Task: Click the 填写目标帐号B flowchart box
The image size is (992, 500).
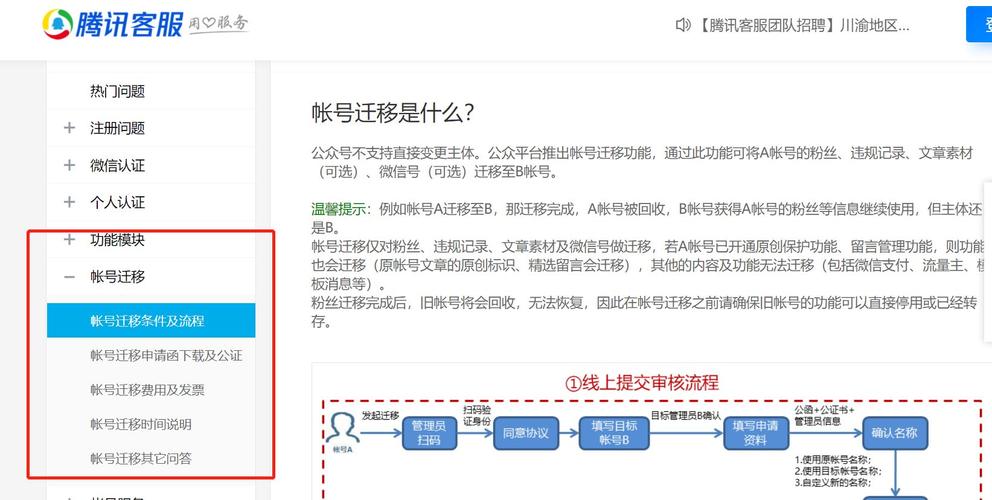Action: [614, 433]
